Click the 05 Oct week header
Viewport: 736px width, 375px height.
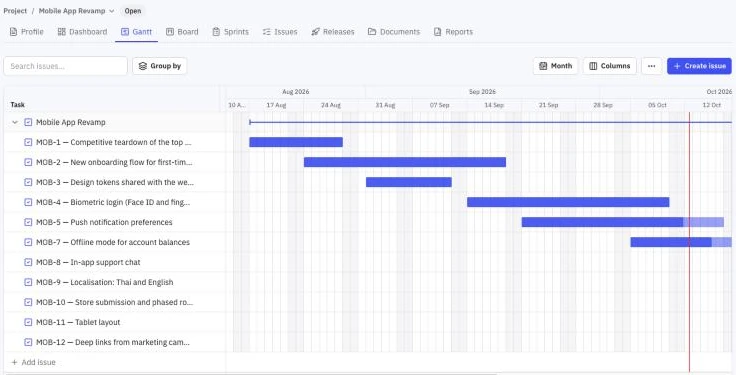[x=657, y=105]
